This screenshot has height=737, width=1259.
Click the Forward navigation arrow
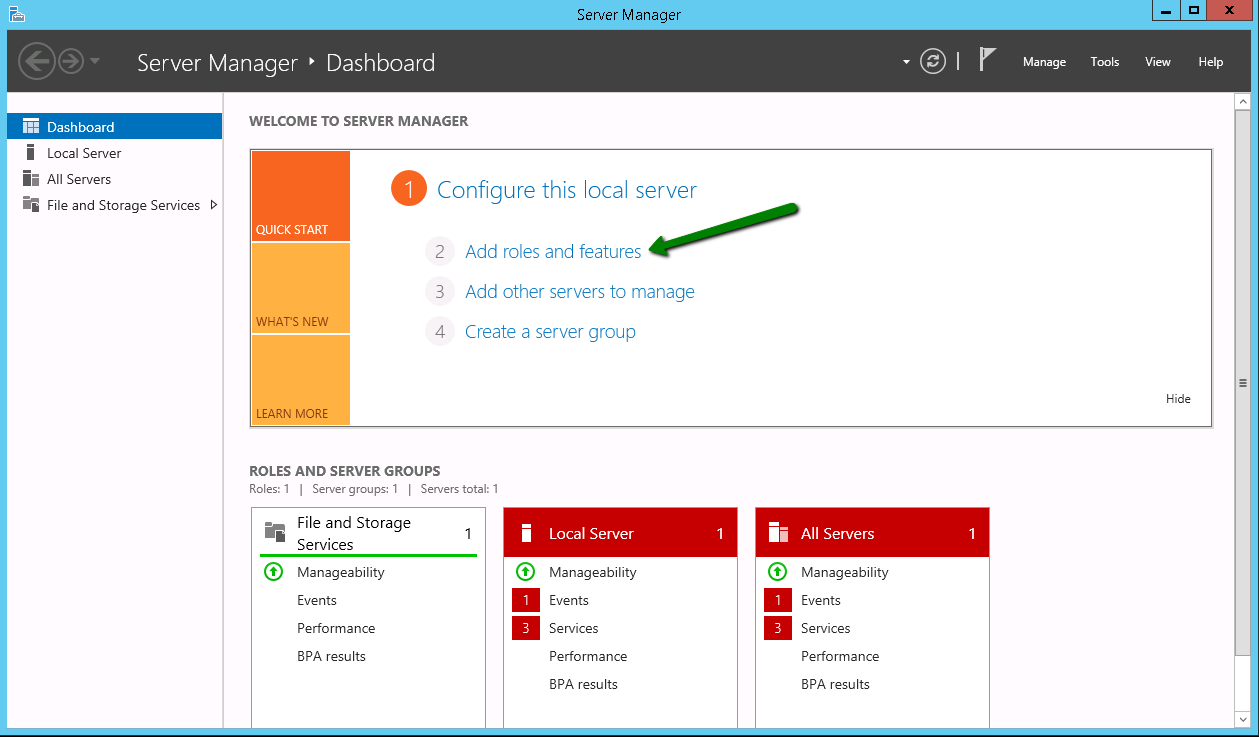pyautogui.click(x=70, y=62)
